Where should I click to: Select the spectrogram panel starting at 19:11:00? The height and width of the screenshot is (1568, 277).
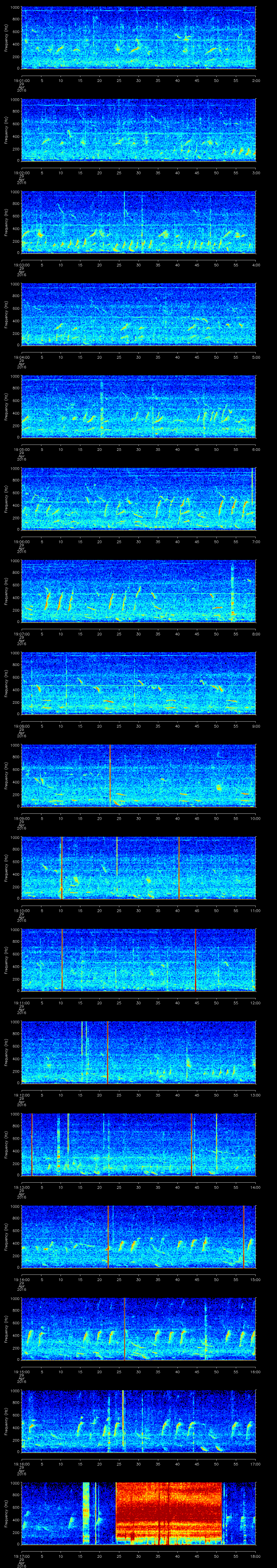point(138,960)
